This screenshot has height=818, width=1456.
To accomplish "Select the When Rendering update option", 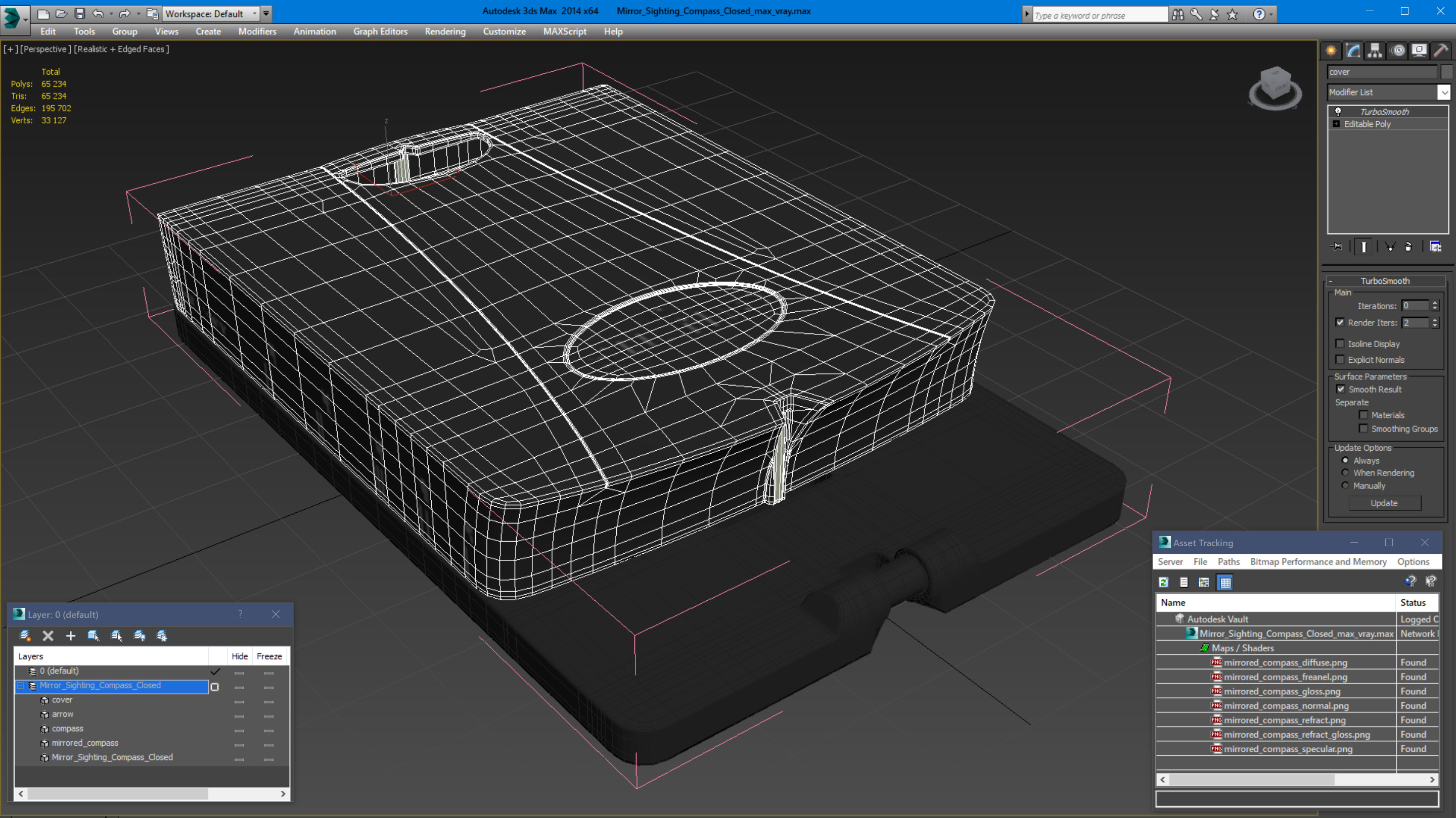I will pos(1345,472).
